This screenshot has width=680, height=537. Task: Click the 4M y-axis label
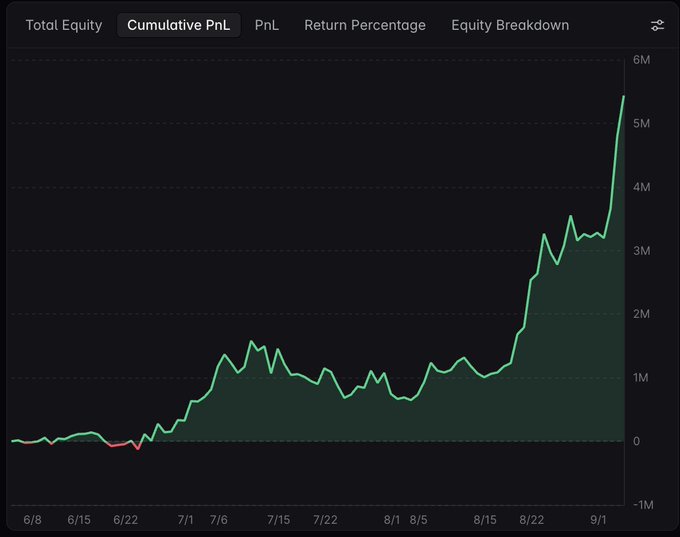point(641,187)
